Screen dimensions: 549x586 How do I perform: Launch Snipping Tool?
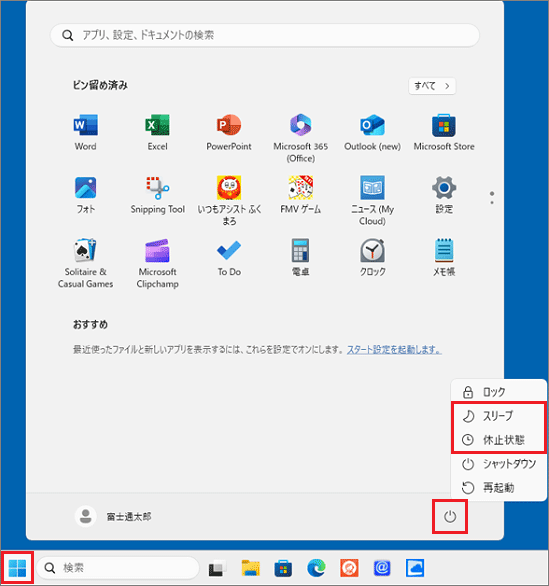click(157, 195)
